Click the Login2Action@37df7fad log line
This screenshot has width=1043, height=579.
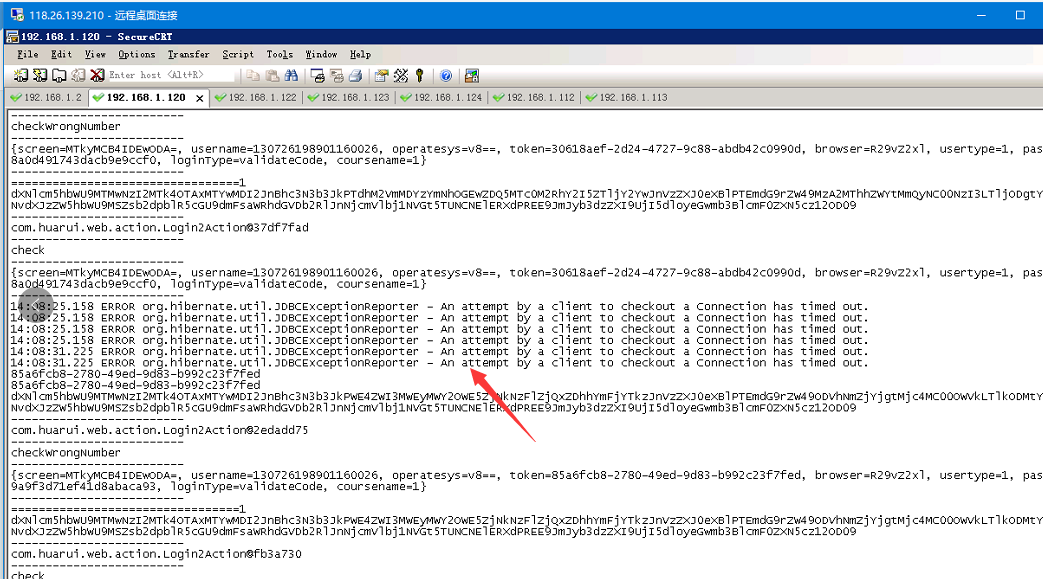coord(160,228)
